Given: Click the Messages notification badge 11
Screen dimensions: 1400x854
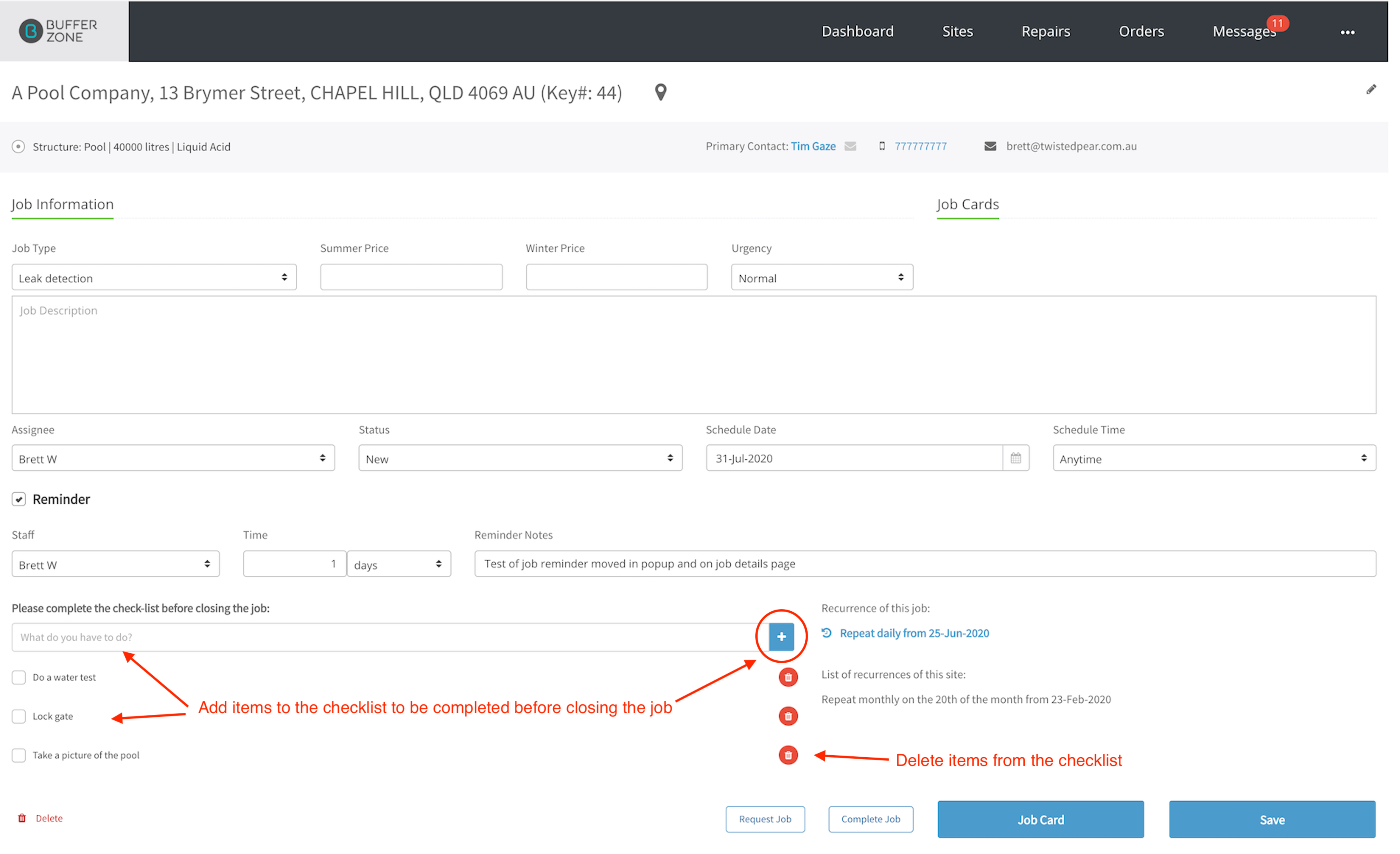Looking at the screenshot, I should point(1277,23).
